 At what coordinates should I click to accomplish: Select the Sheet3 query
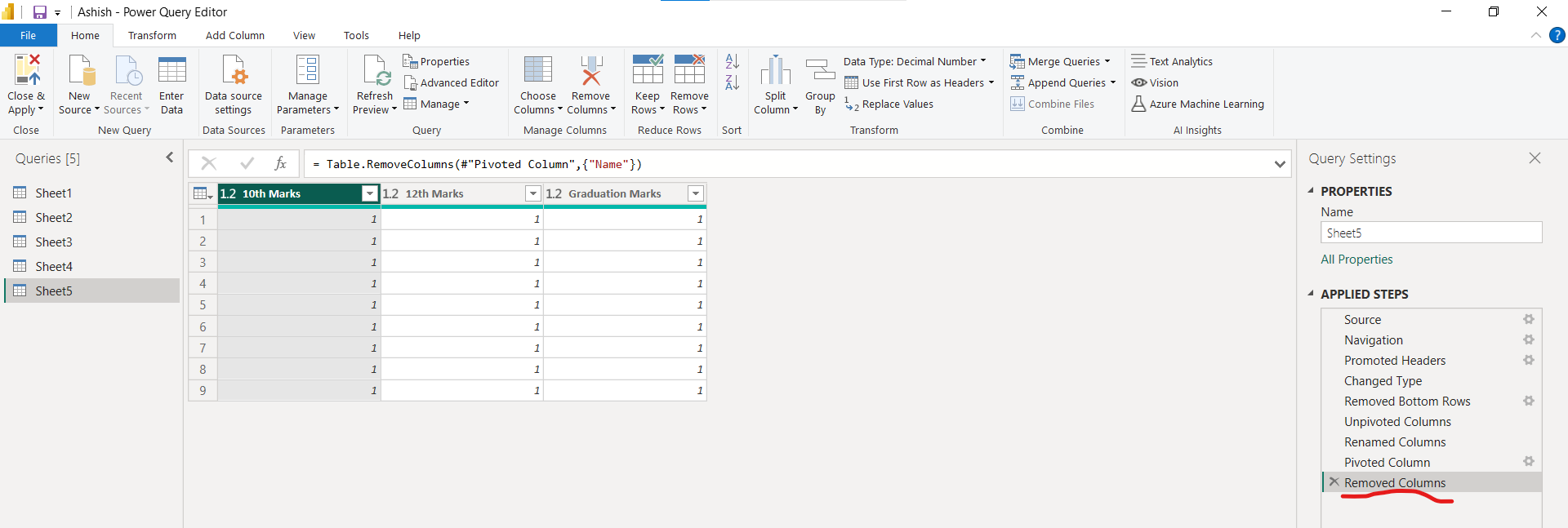(x=54, y=242)
